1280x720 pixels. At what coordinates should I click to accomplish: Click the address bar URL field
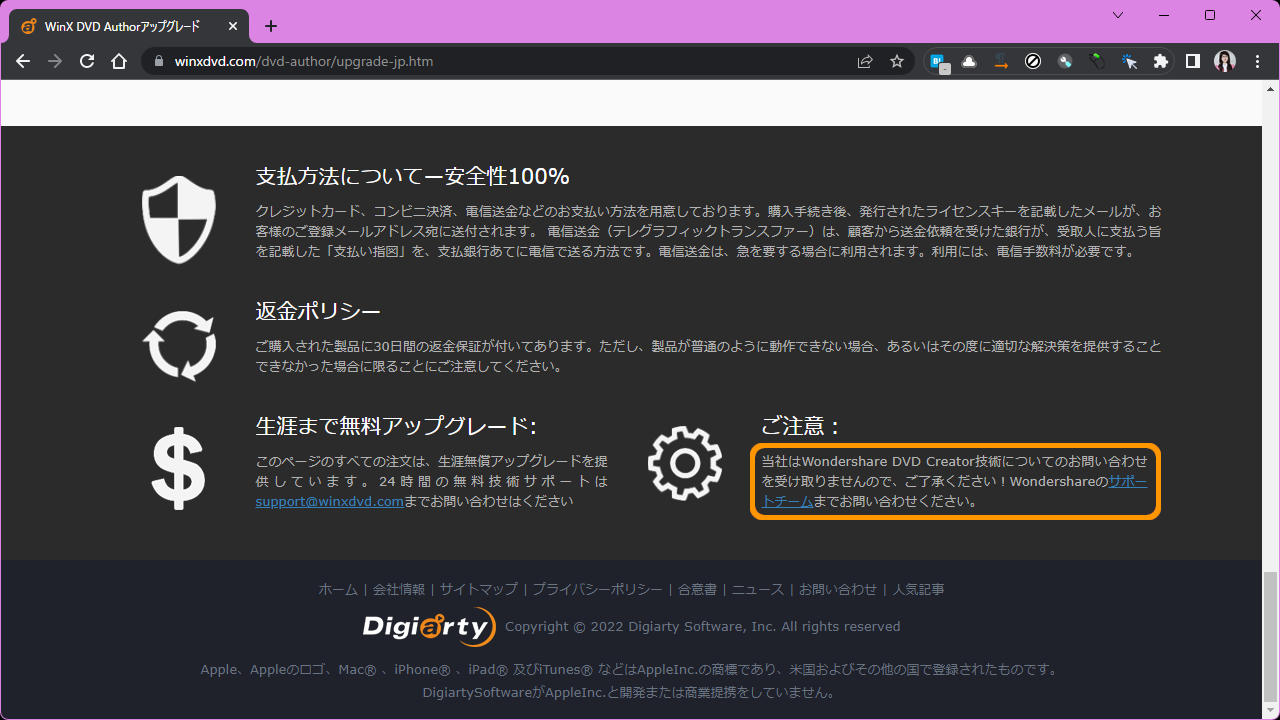(x=500, y=61)
